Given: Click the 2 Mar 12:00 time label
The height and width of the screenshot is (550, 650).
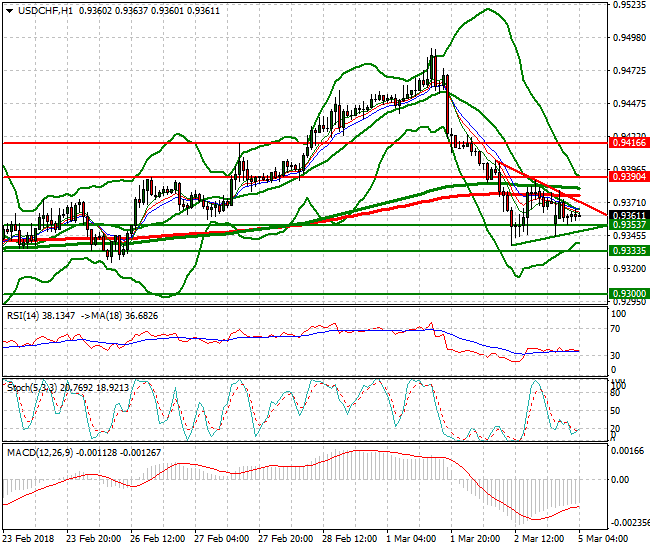Looking at the screenshot, I should (539, 539).
